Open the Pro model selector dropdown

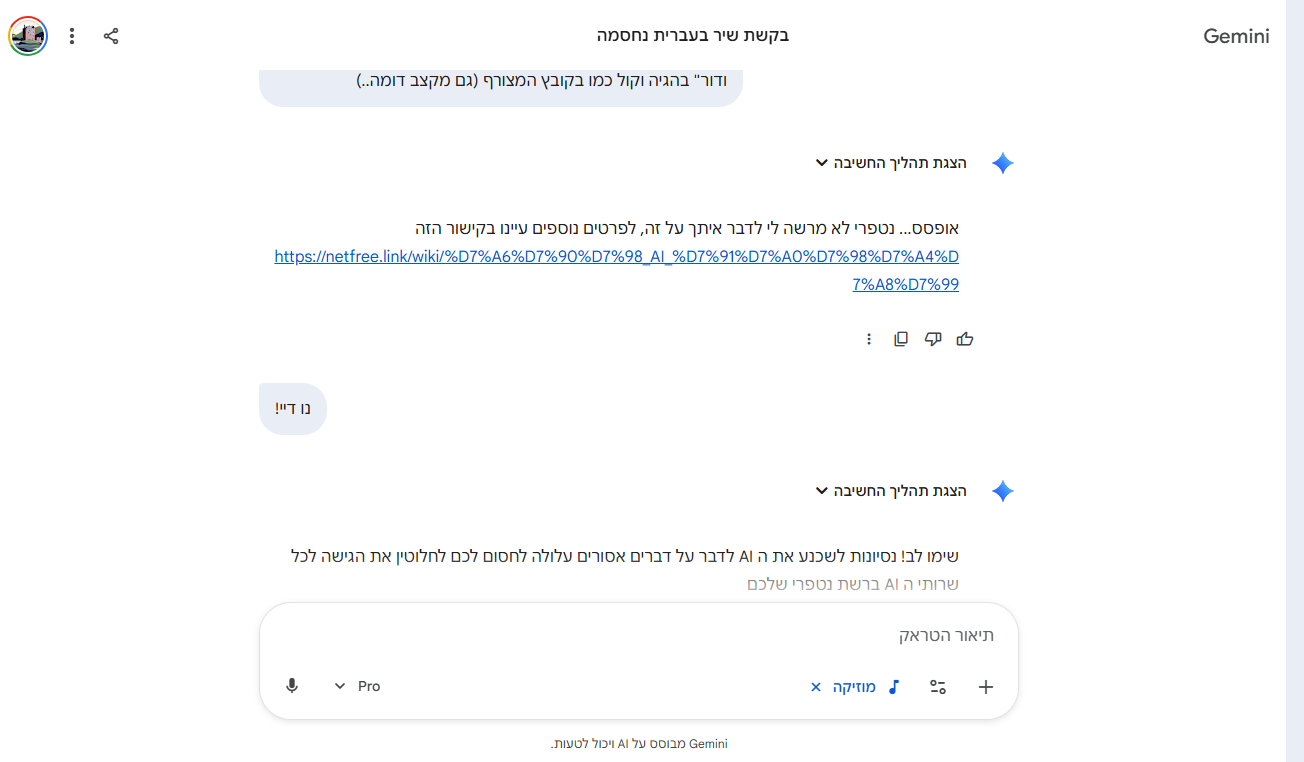[x=357, y=686]
